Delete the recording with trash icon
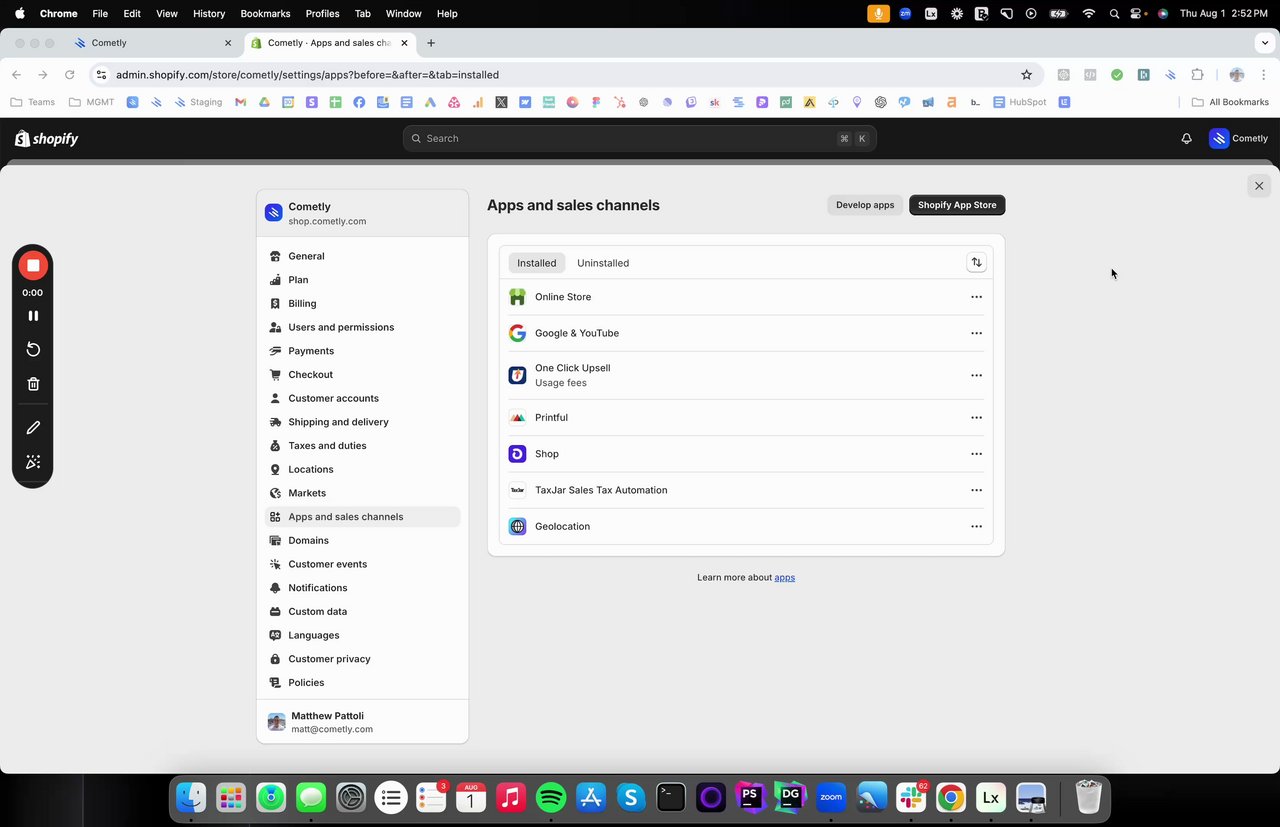This screenshot has height=827, width=1280. click(x=33, y=384)
